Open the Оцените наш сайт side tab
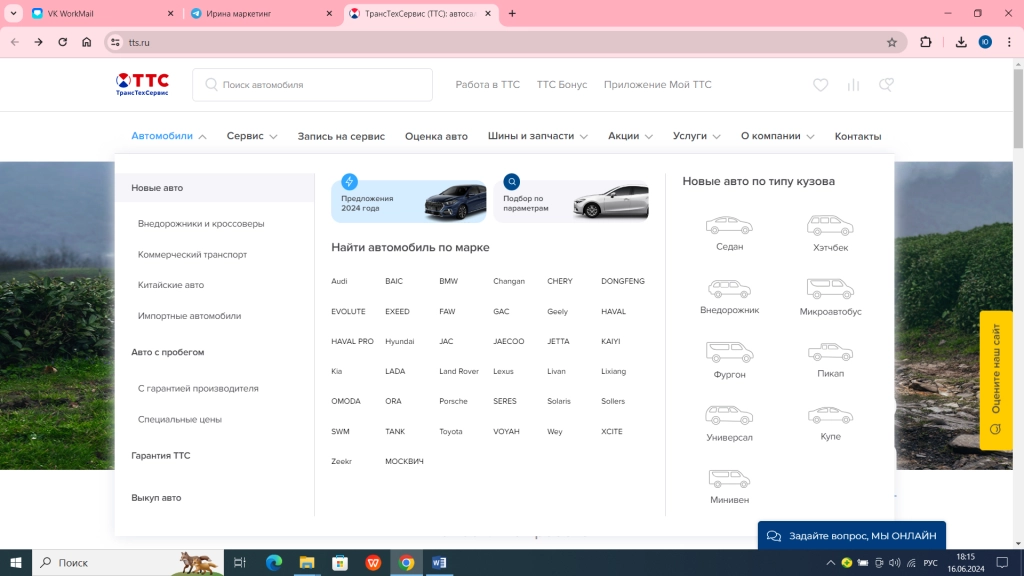The height and width of the screenshot is (576, 1024). 996,379
